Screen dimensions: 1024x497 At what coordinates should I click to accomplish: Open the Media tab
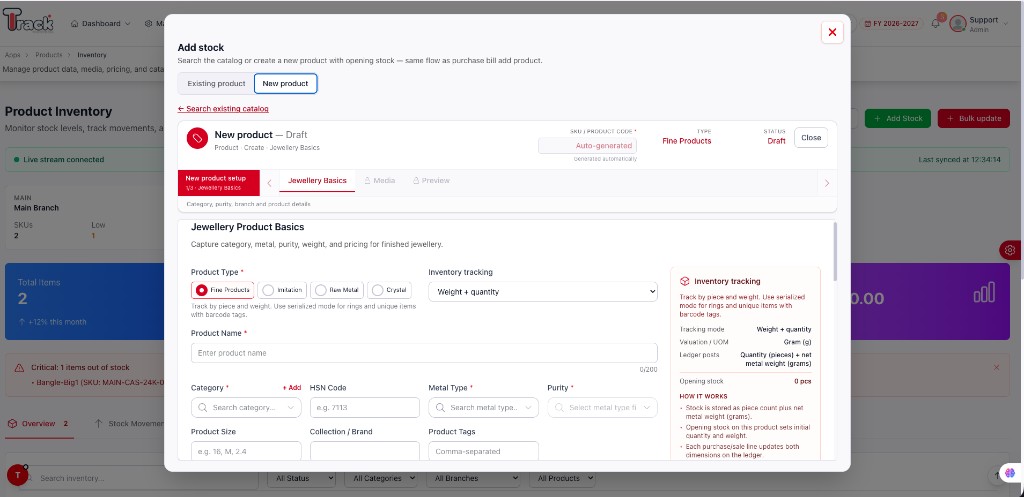(x=379, y=181)
